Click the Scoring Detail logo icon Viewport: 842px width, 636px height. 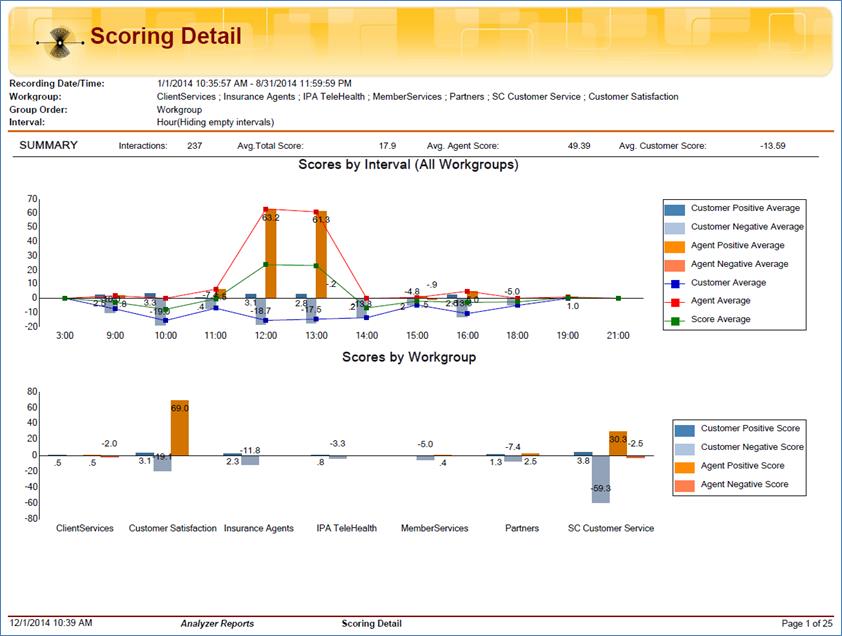[60, 42]
